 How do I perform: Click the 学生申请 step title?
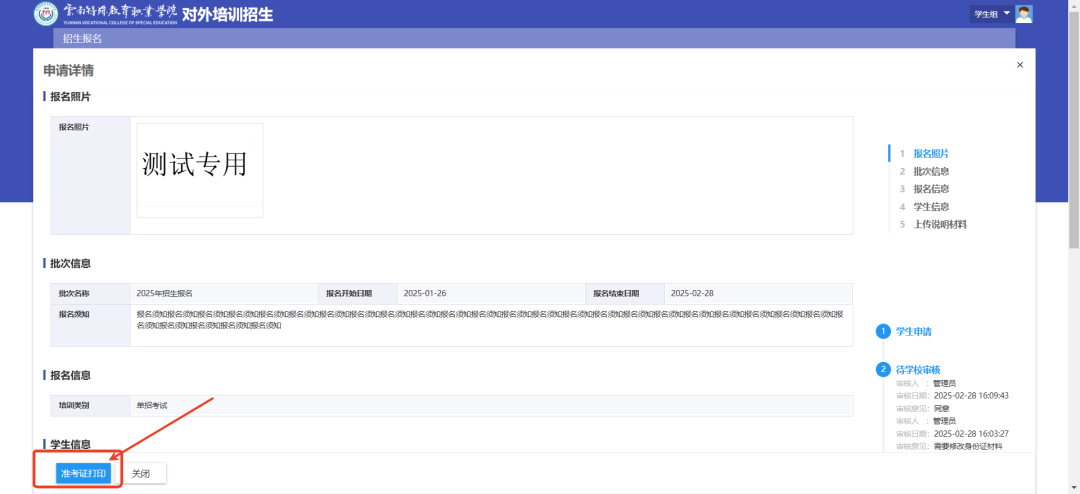[913, 331]
